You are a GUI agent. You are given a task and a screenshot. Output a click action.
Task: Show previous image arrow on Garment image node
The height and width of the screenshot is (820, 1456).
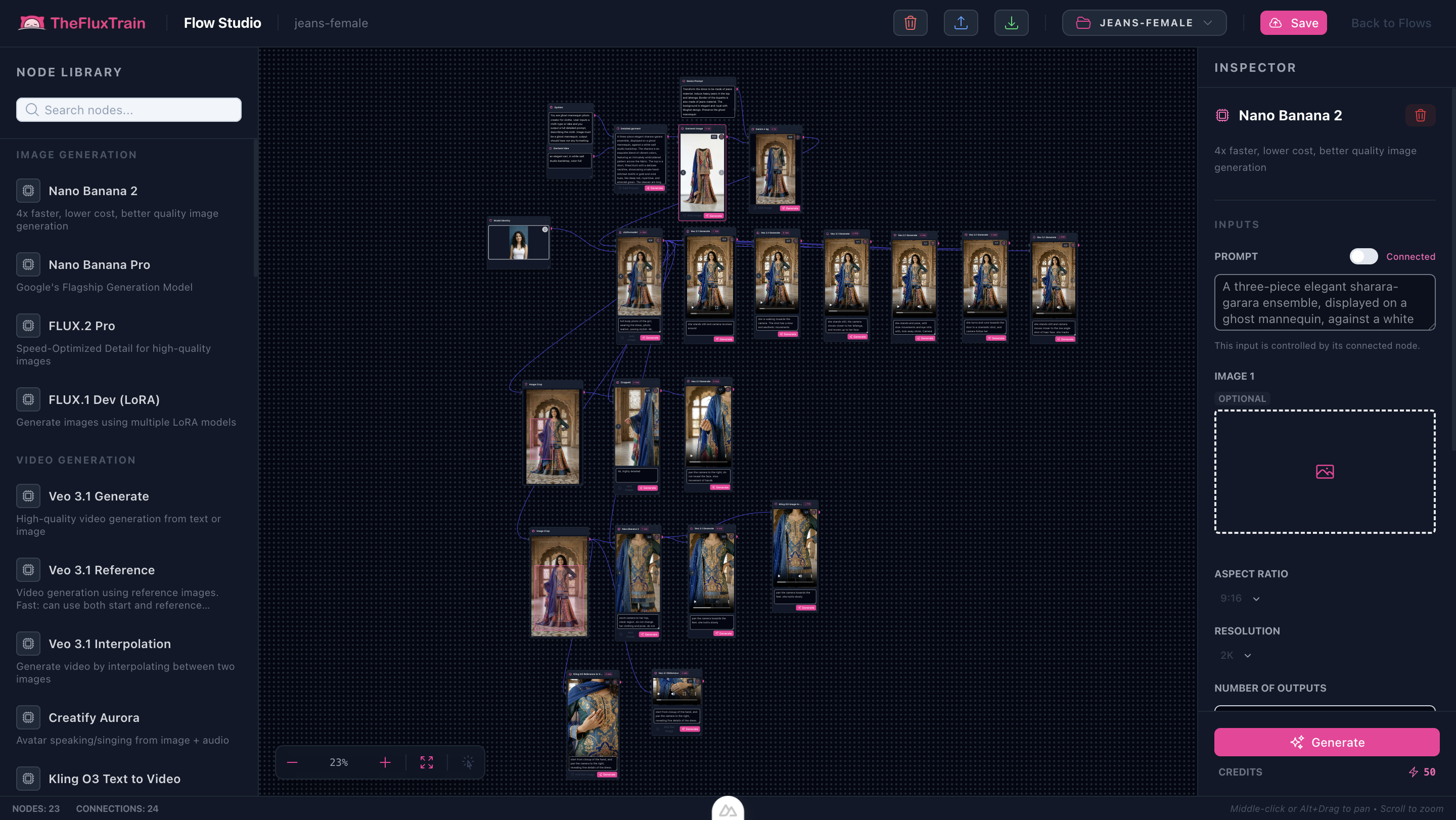point(684,172)
